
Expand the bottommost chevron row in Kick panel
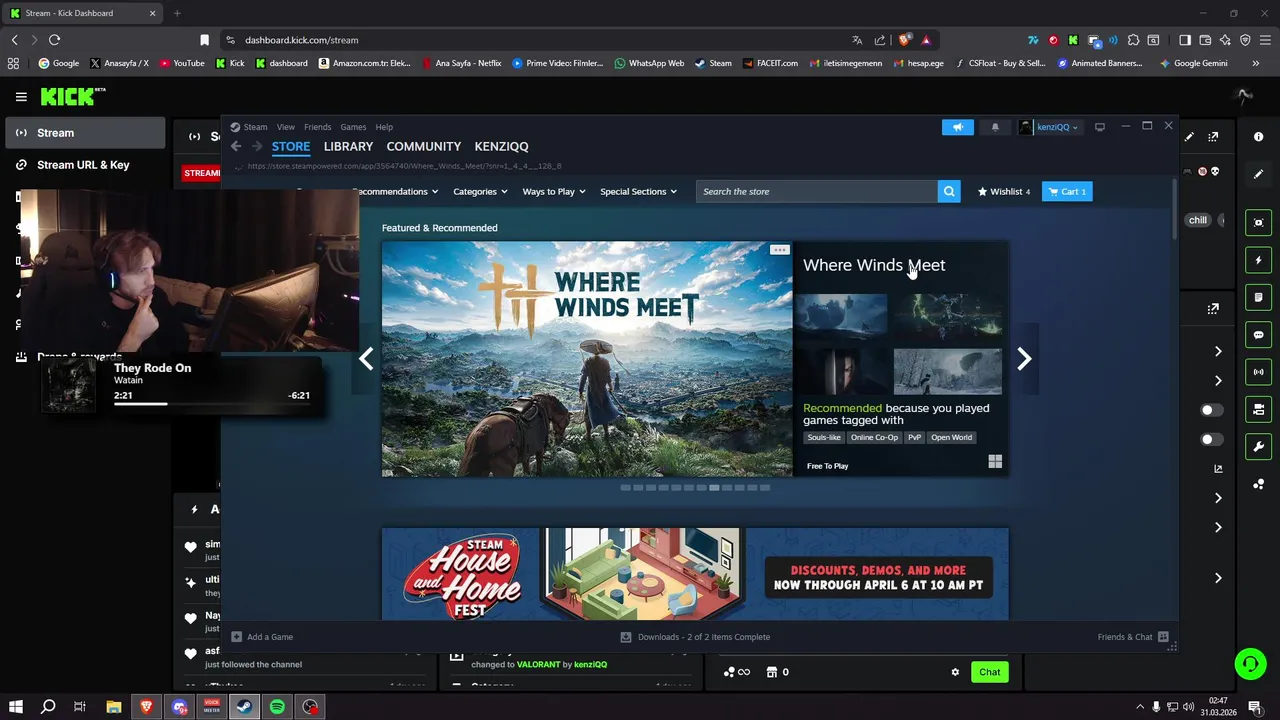pyautogui.click(x=1218, y=578)
